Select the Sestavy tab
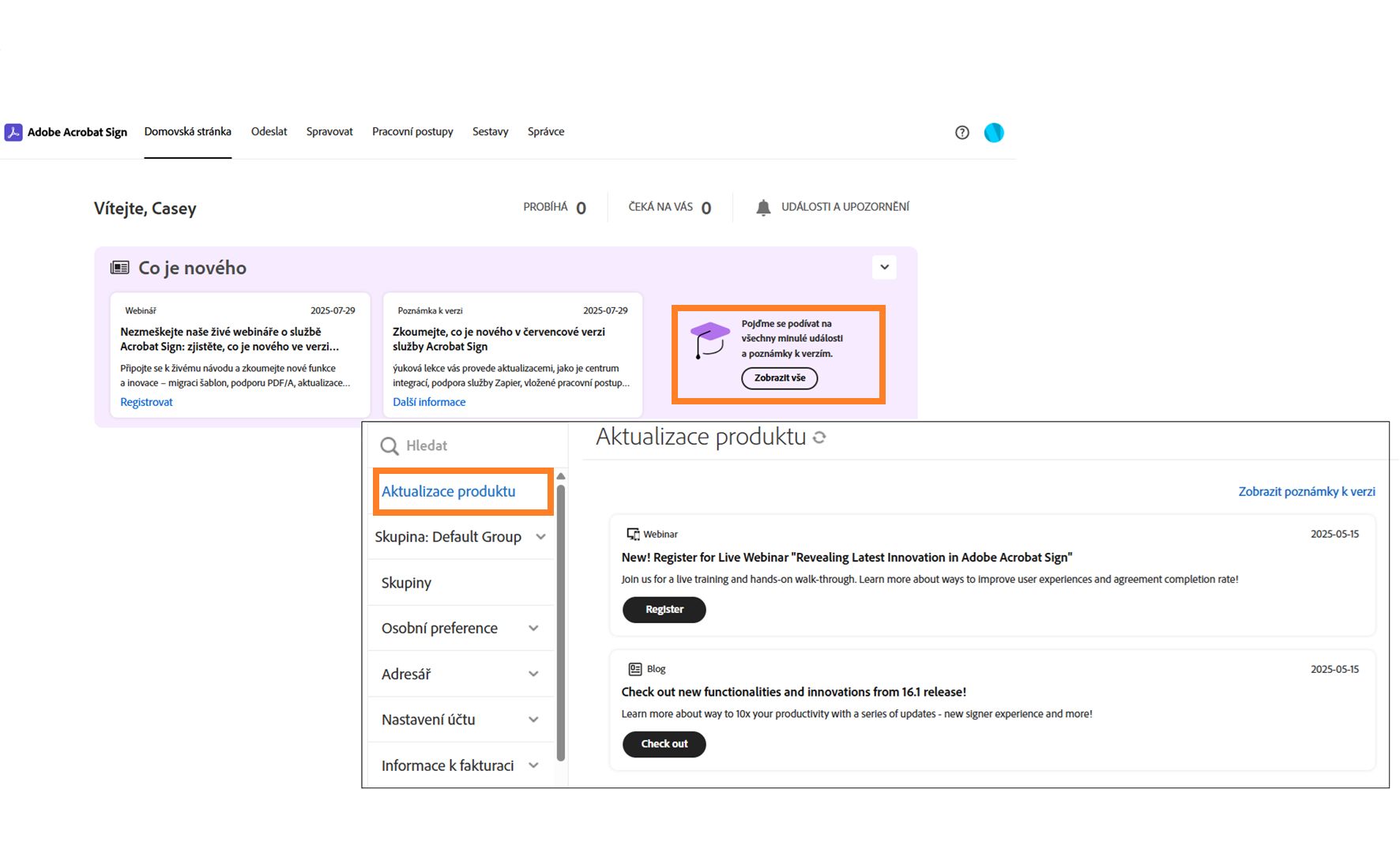Viewport: 1400px width, 868px height. tap(491, 132)
